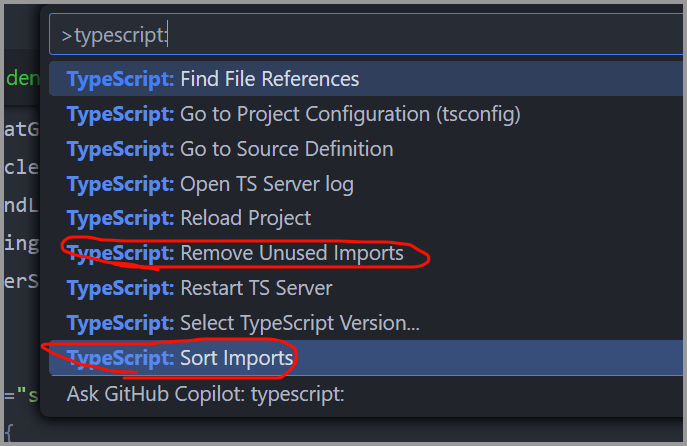687x446 pixels.
Task: Click the command palette input field
Action: click(x=366, y=35)
